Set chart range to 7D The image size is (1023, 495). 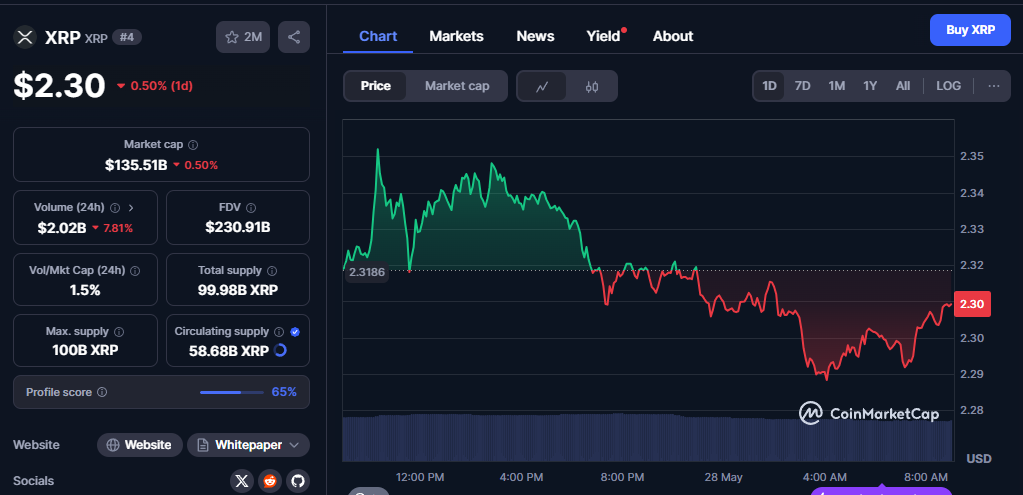[x=802, y=86]
